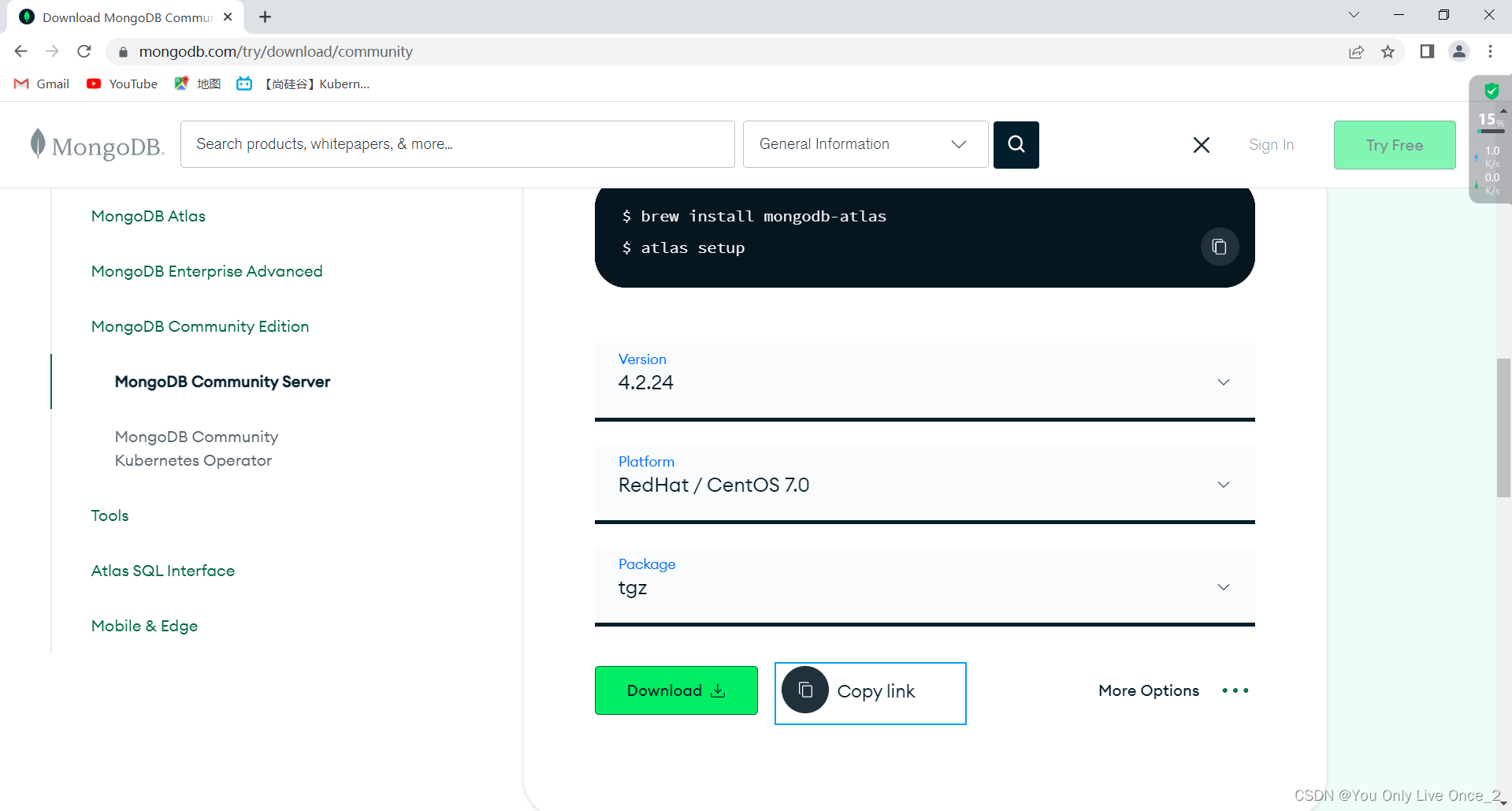Click the green shield overlay icon
The width and height of the screenshot is (1512, 811).
pyautogui.click(x=1491, y=91)
